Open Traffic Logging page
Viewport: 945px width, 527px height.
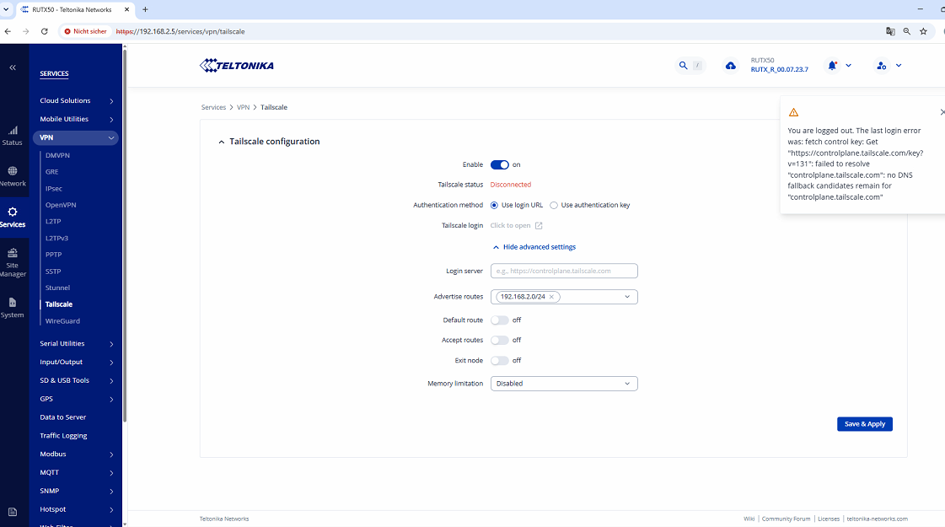point(63,436)
